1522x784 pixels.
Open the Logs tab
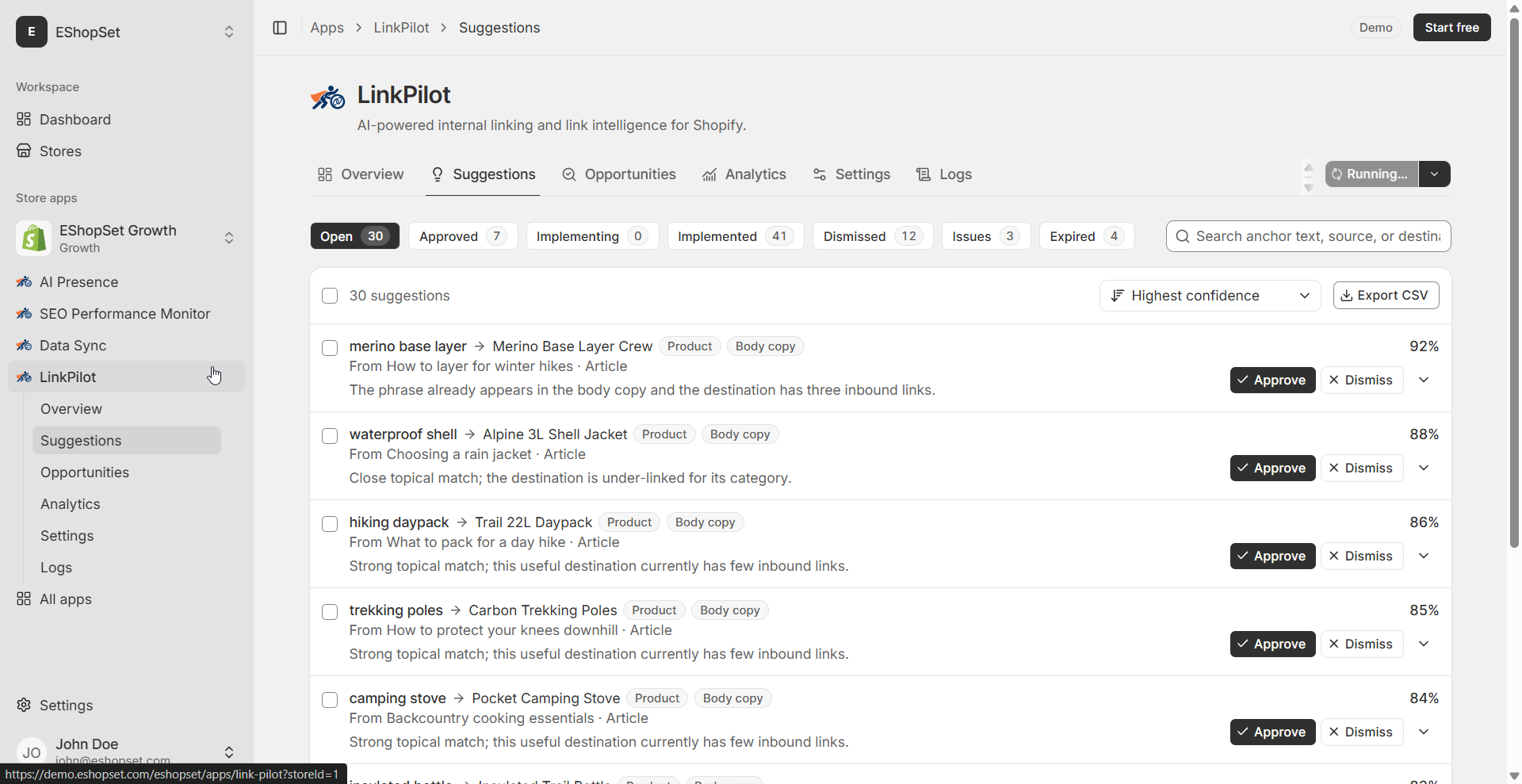(x=944, y=174)
